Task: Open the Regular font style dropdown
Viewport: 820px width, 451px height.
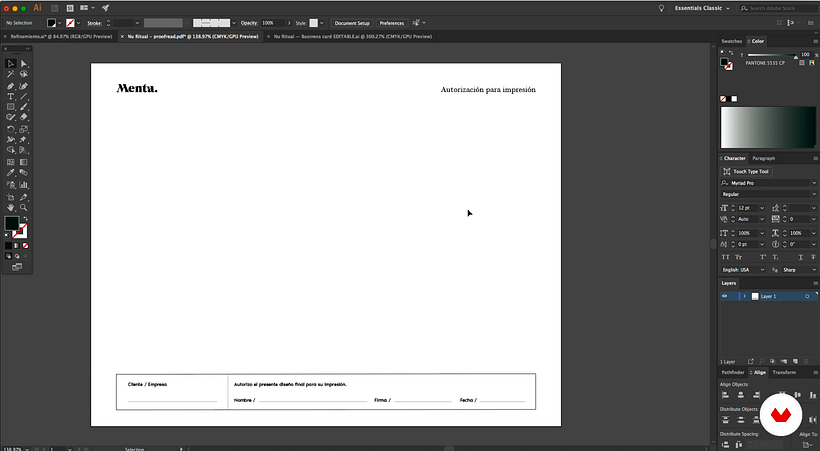Action: pyautogui.click(x=813, y=194)
